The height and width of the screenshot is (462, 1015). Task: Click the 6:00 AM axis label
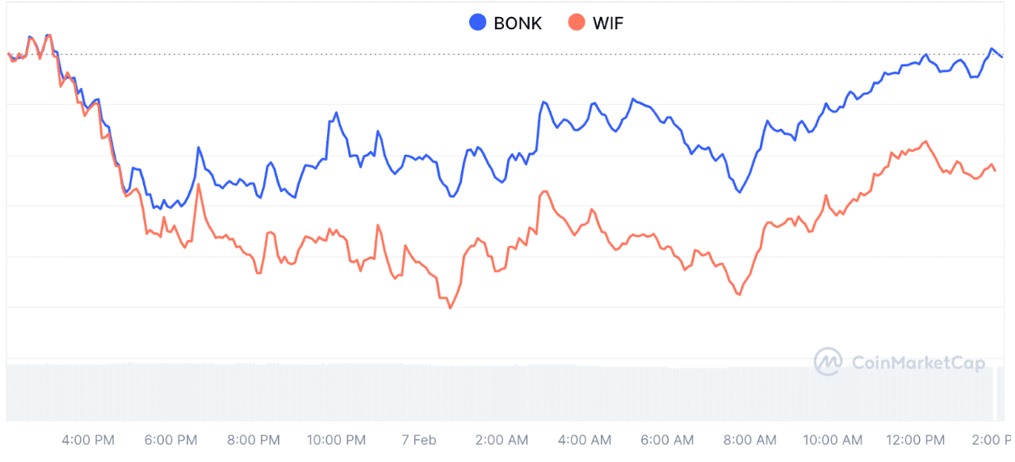(x=667, y=440)
